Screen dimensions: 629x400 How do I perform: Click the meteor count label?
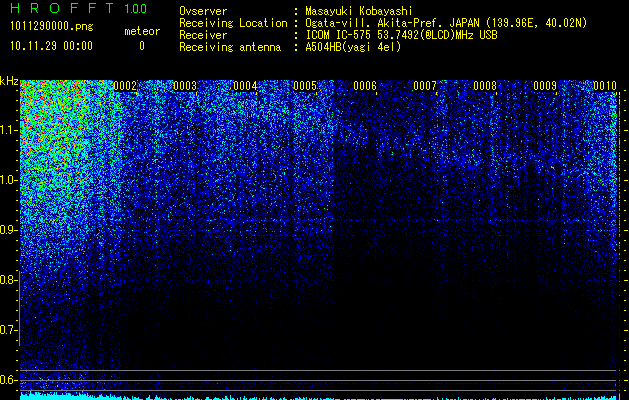(142, 31)
